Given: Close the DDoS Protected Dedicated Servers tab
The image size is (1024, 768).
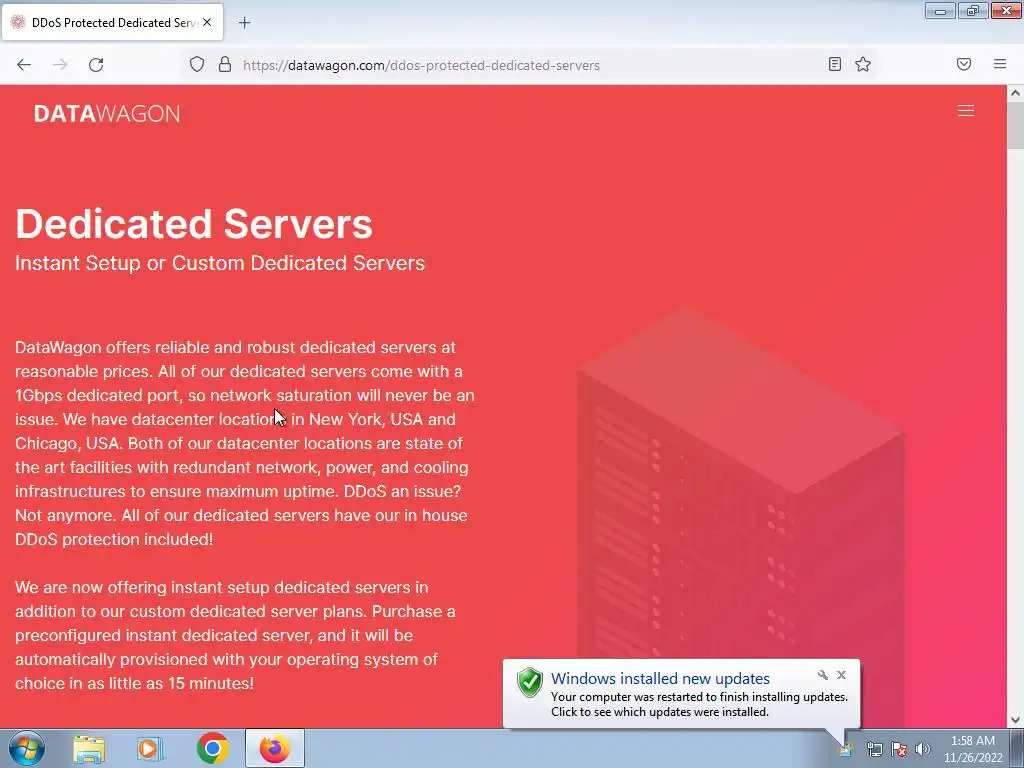Looking at the screenshot, I should 207,22.
